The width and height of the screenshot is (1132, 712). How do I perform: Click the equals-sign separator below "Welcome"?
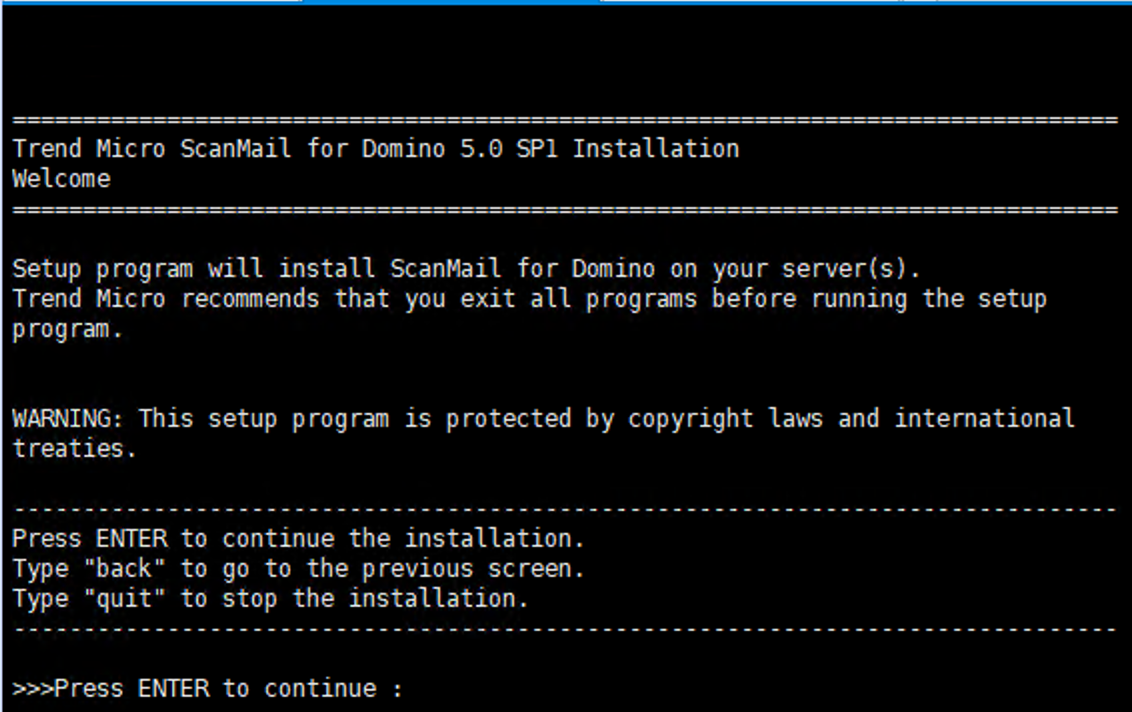(565, 211)
